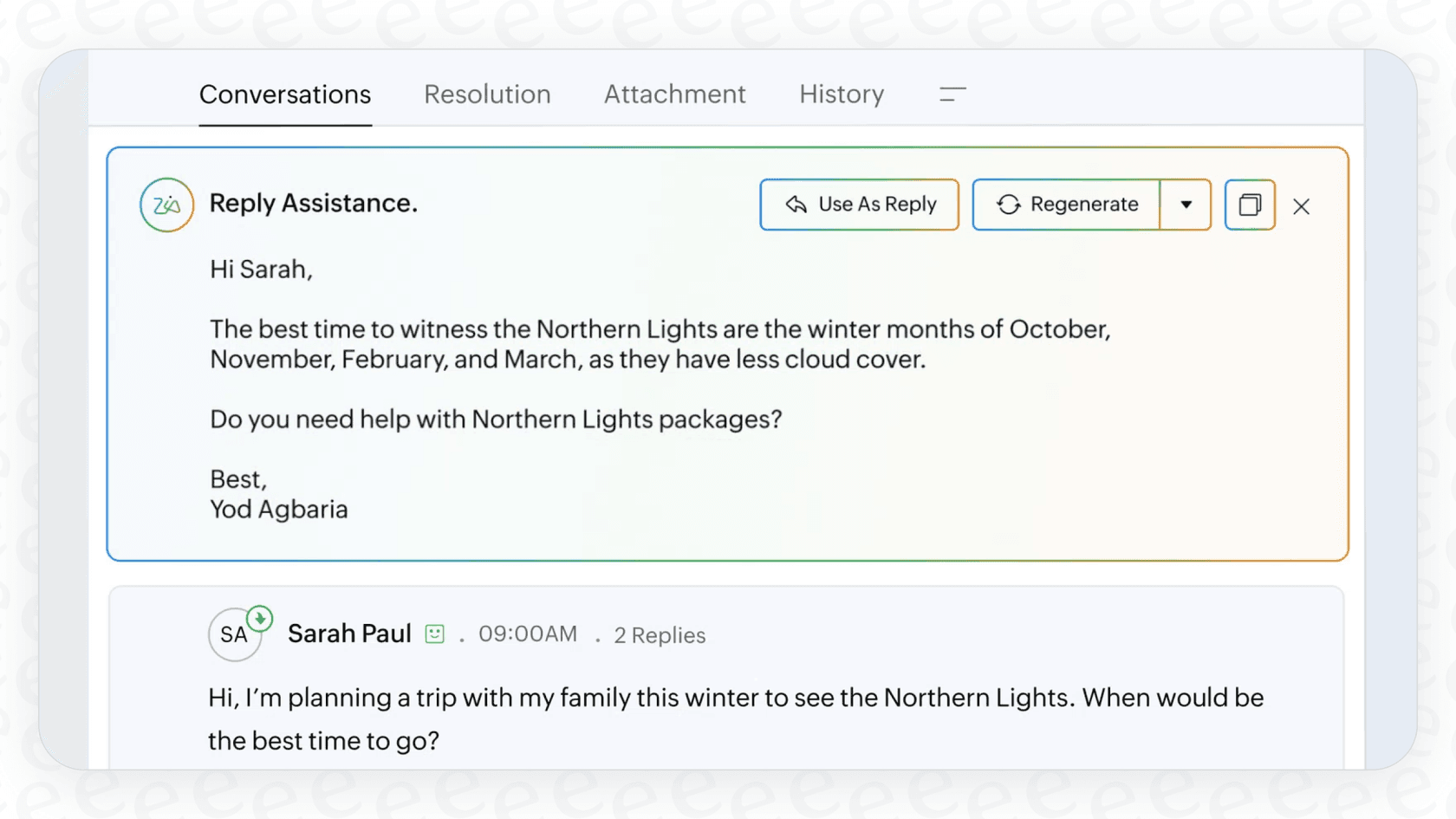Click Sarah Paul's SA avatar

(235, 634)
